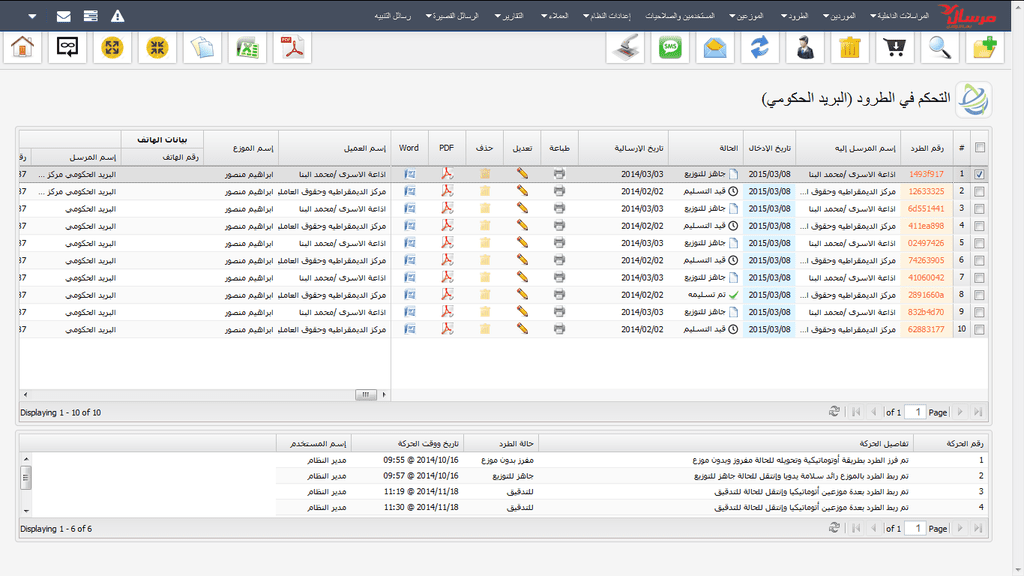1024x576 pixels.
Task: Click the Home icon in the toolbar
Action: point(23,47)
